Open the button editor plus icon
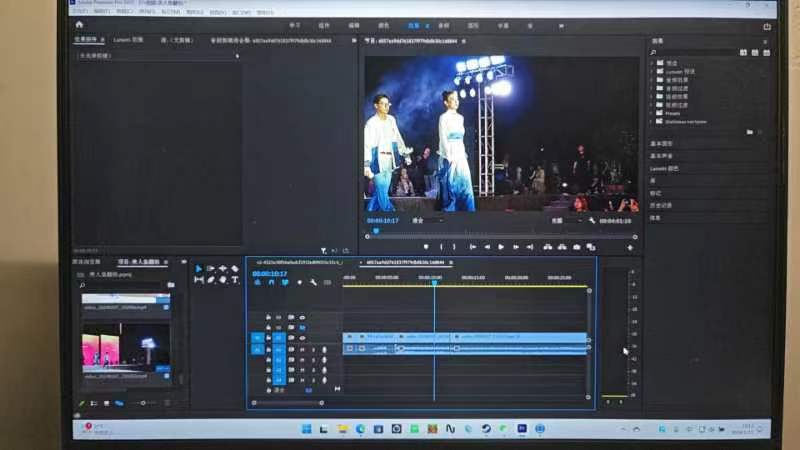 coord(630,247)
